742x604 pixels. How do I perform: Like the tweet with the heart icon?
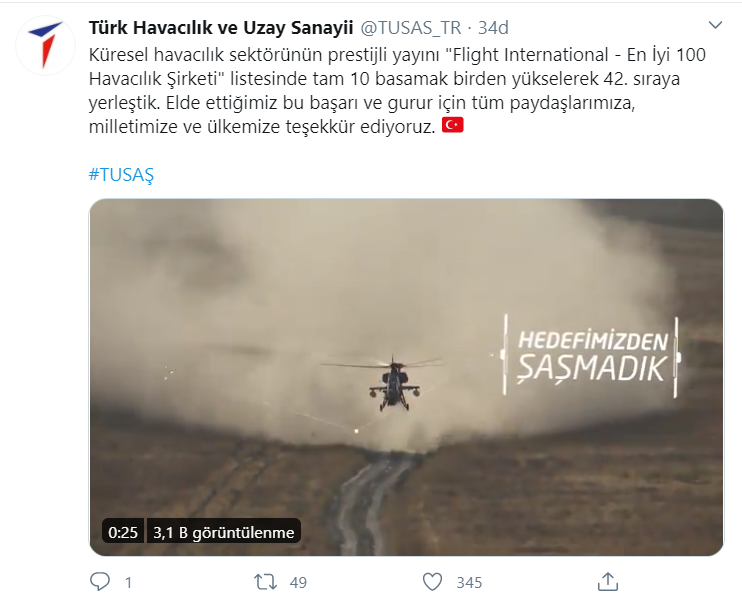tap(432, 582)
